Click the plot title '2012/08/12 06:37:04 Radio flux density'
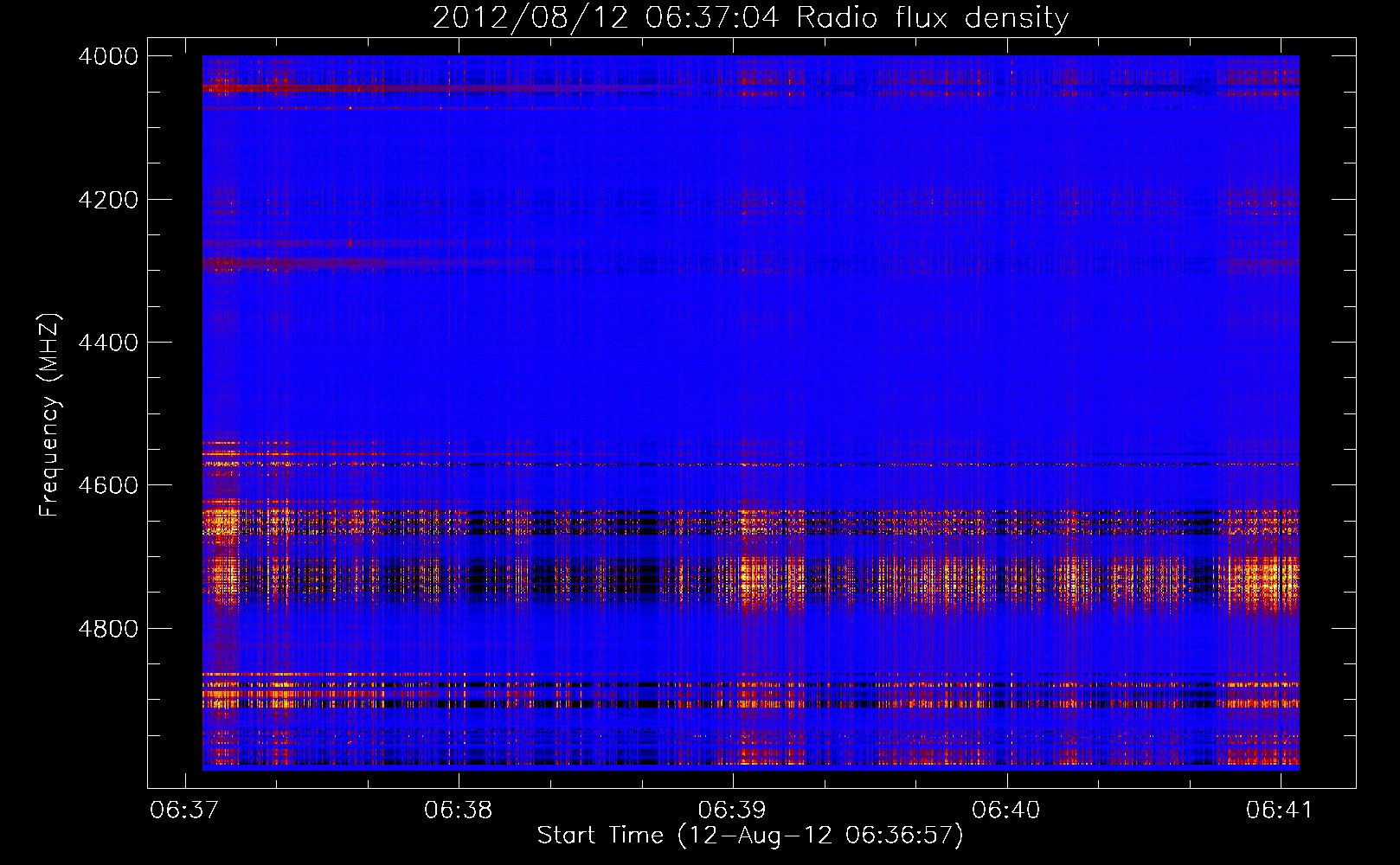Screen dimensions: 1400x865 tap(750, 18)
